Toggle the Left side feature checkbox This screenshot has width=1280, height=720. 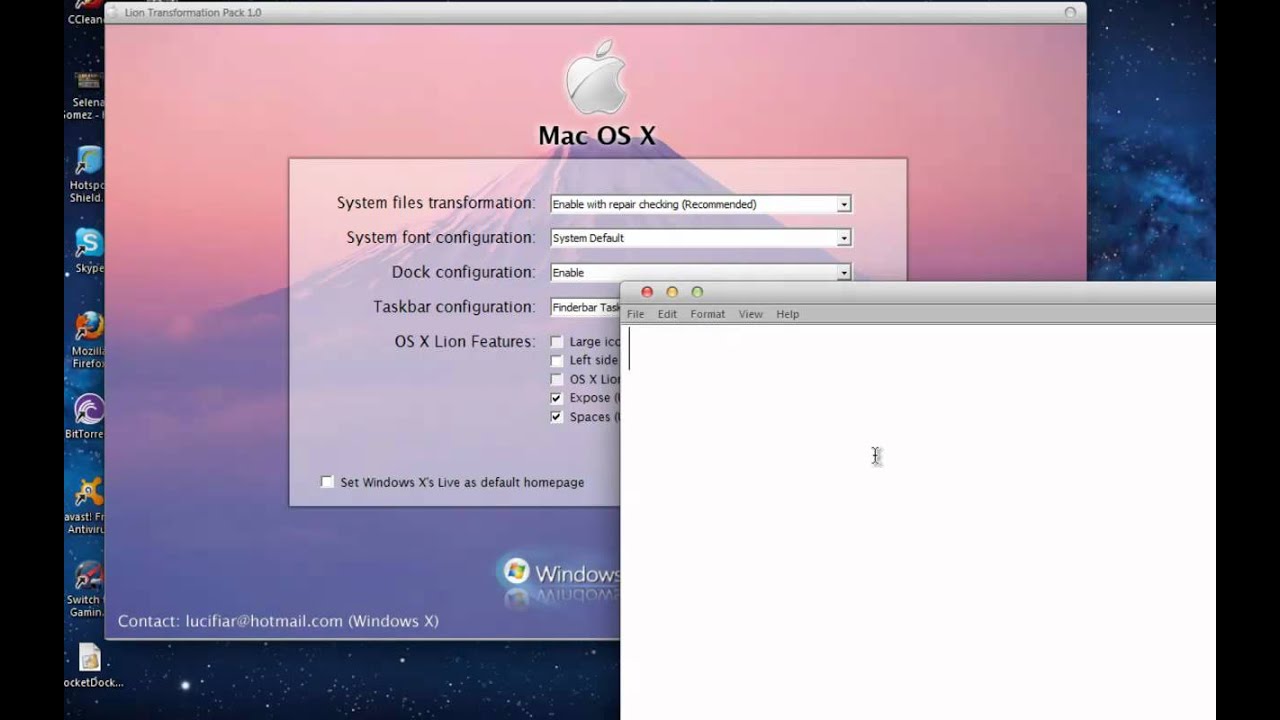tap(557, 360)
